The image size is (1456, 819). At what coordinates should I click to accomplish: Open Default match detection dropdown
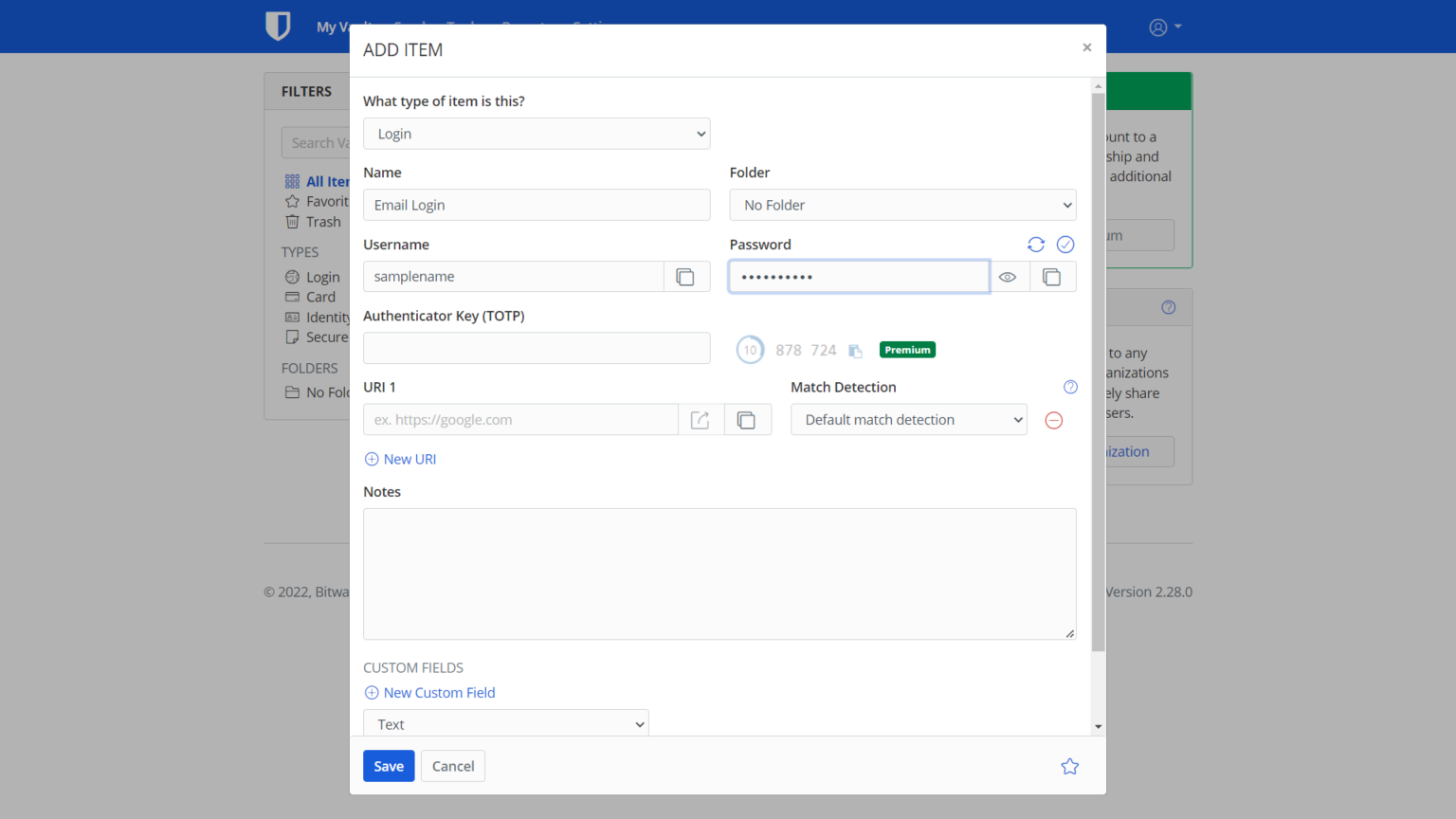[908, 420]
